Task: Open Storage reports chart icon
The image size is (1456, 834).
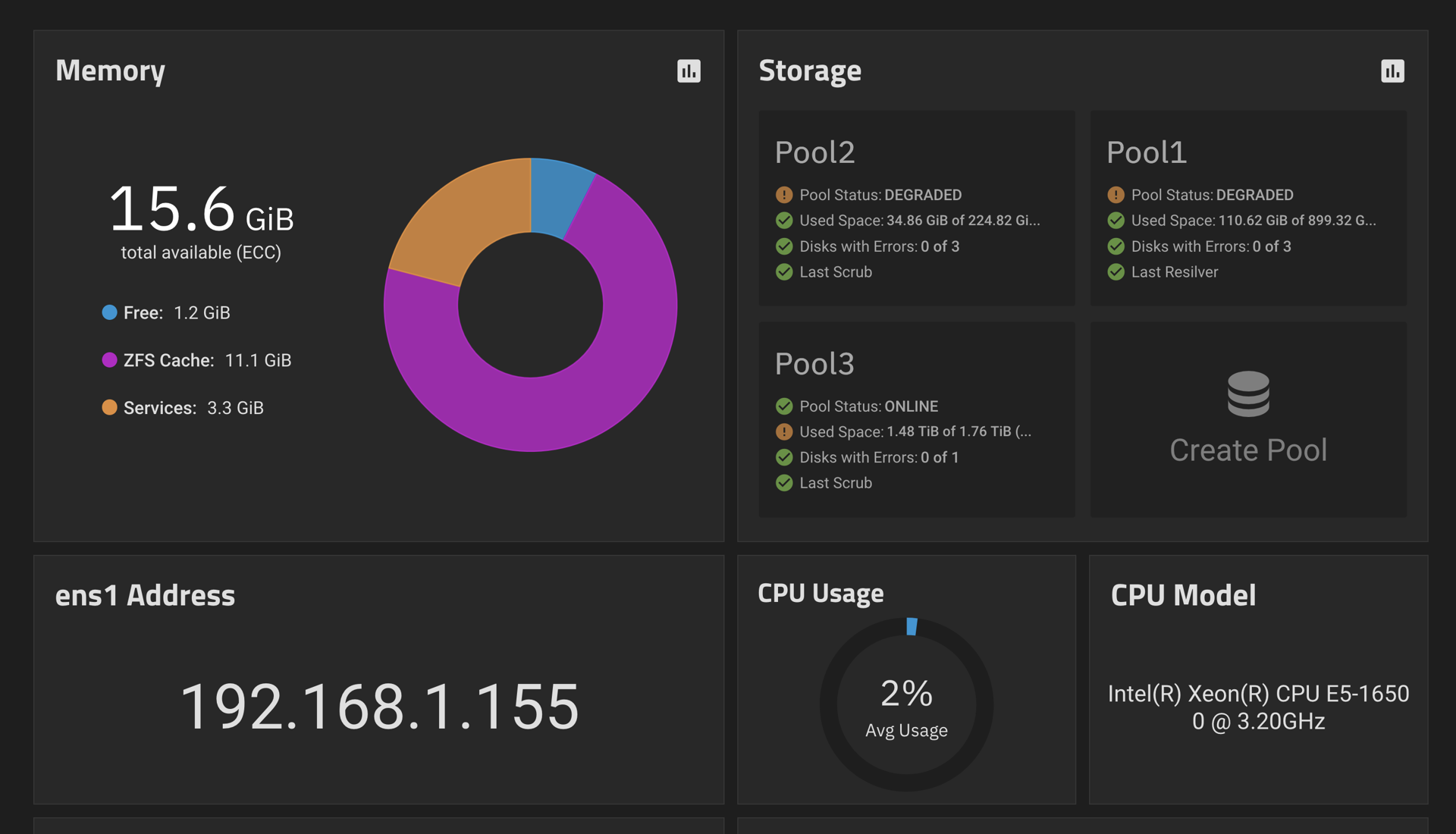Action: (1392, 71)
